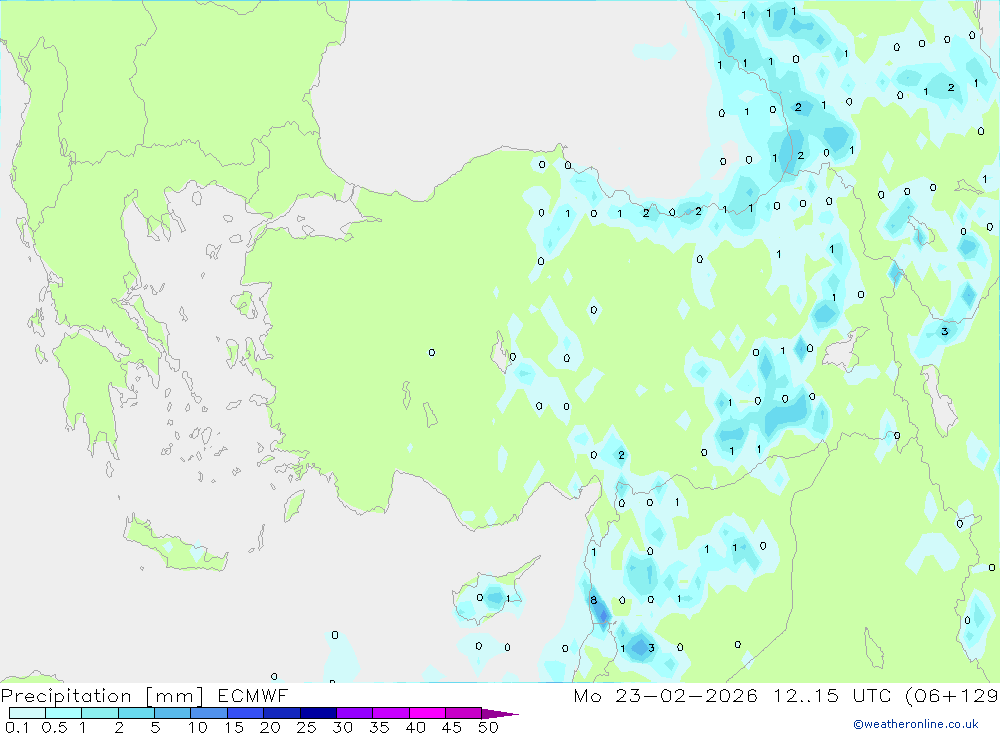This screenshot has height=733, width=1000.
Task: Click the legend label '40'
Action: tap(416, 727)
